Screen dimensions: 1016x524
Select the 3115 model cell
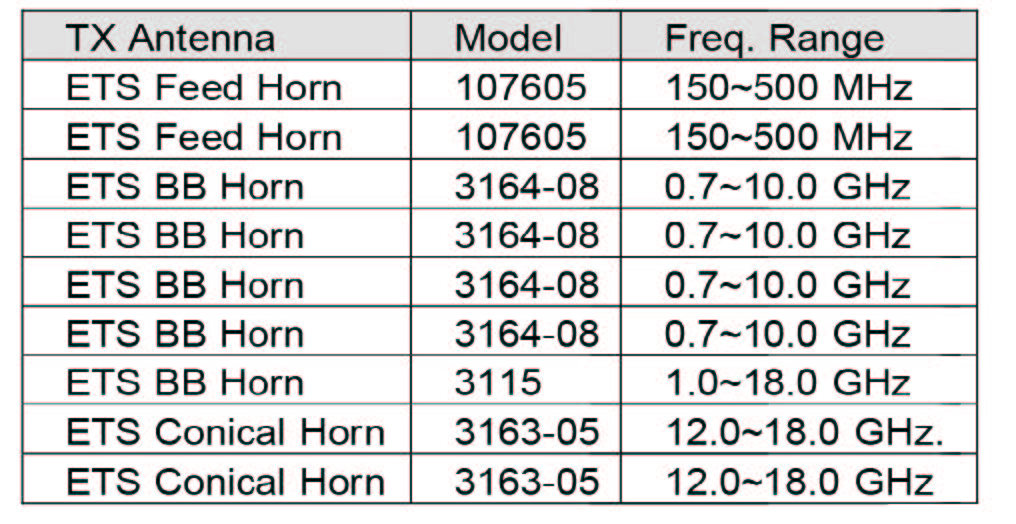click(x=498, y=382)
